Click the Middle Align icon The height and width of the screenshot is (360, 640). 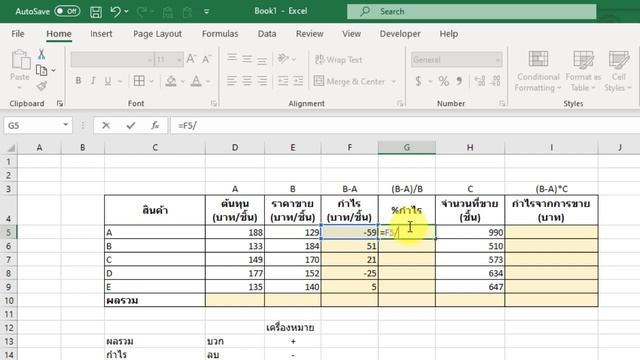[x=247, y=59]
